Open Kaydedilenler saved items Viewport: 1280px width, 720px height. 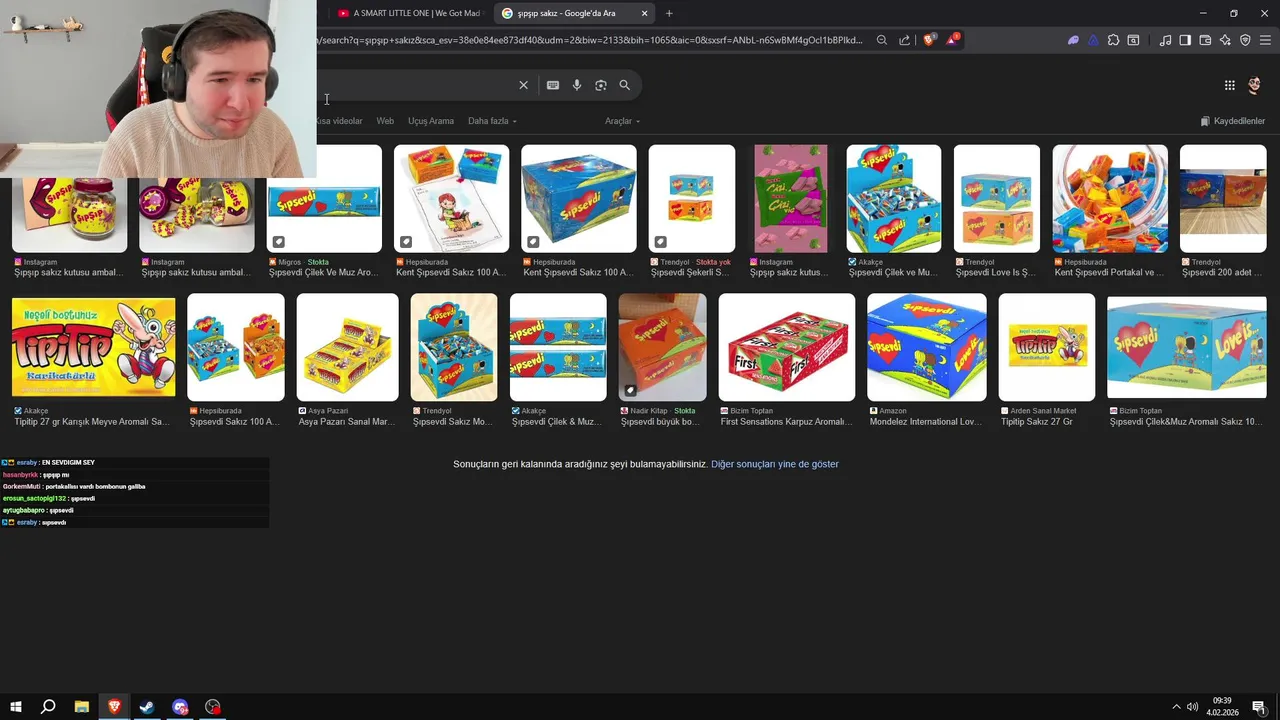point(1233,121)
